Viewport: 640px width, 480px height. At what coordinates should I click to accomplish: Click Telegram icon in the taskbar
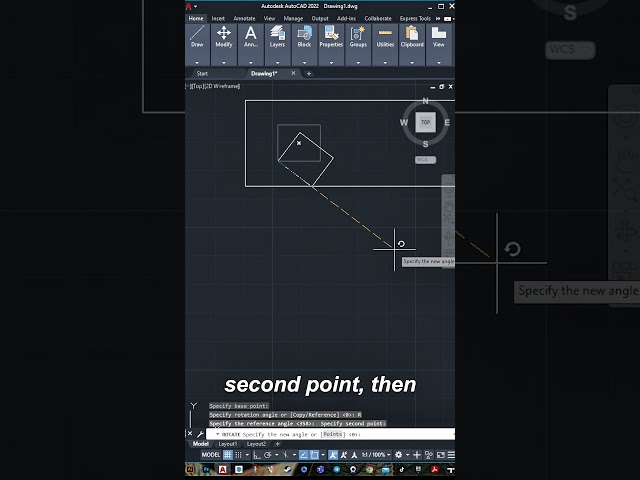click(337, 469)
